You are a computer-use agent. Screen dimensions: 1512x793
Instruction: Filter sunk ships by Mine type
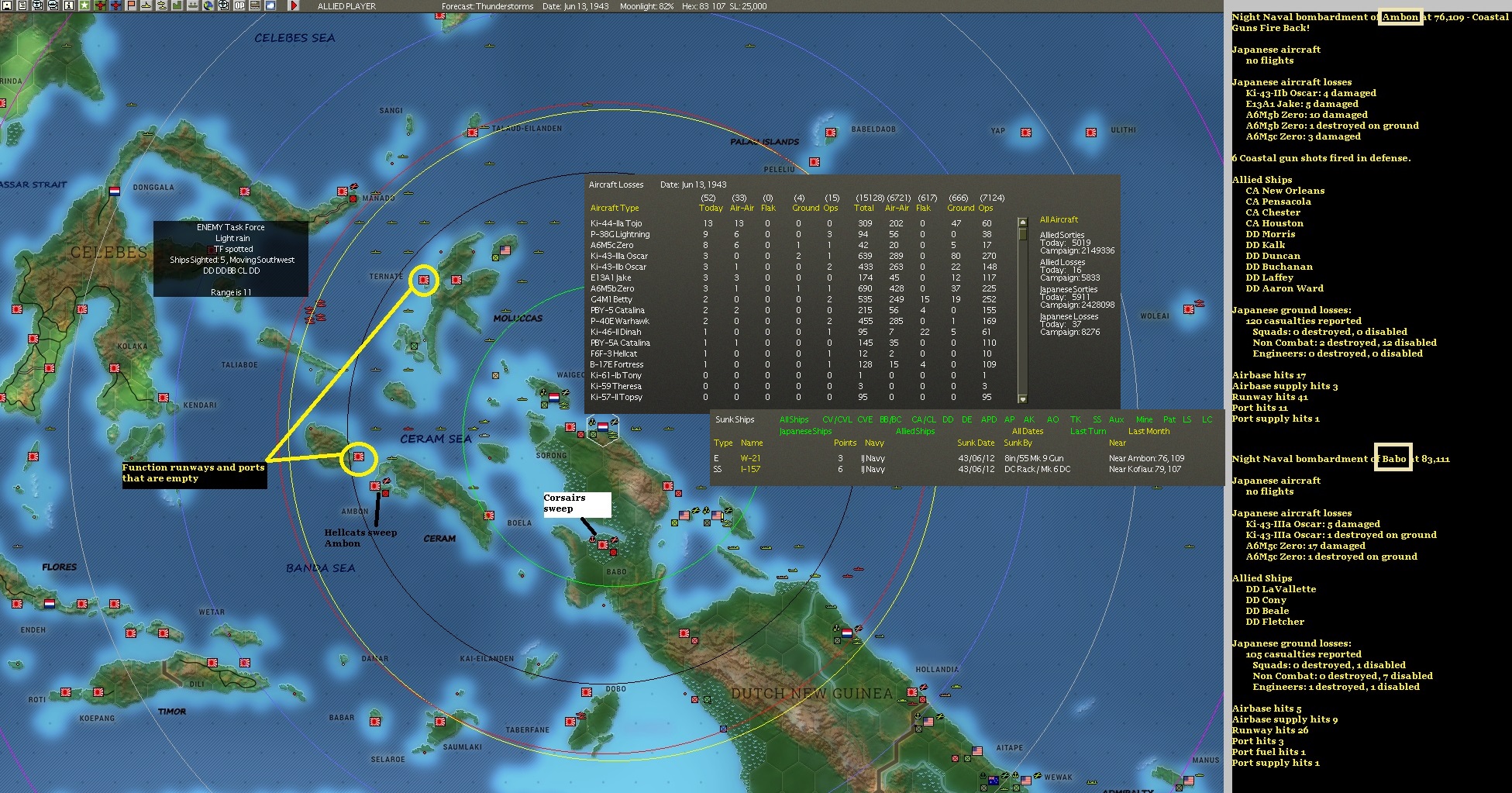pos(1145,419)
